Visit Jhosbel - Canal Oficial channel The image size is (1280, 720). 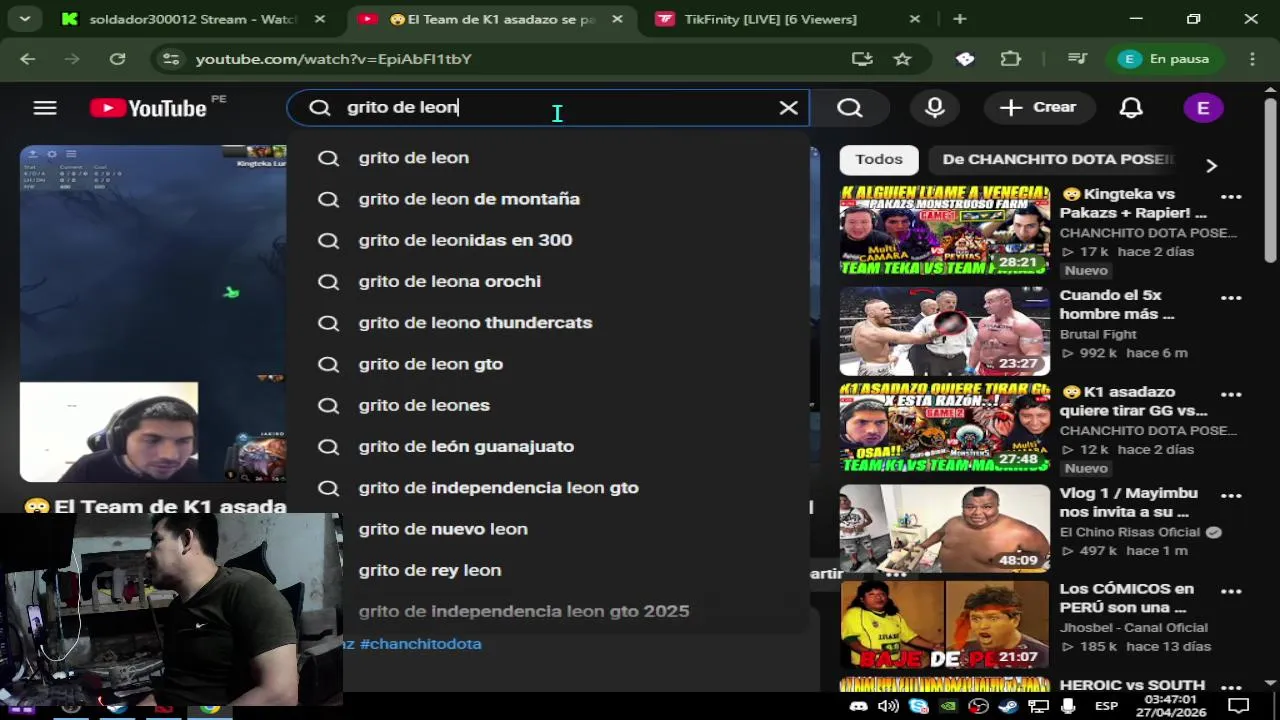pyautogui.click(x=1134, y=628)
